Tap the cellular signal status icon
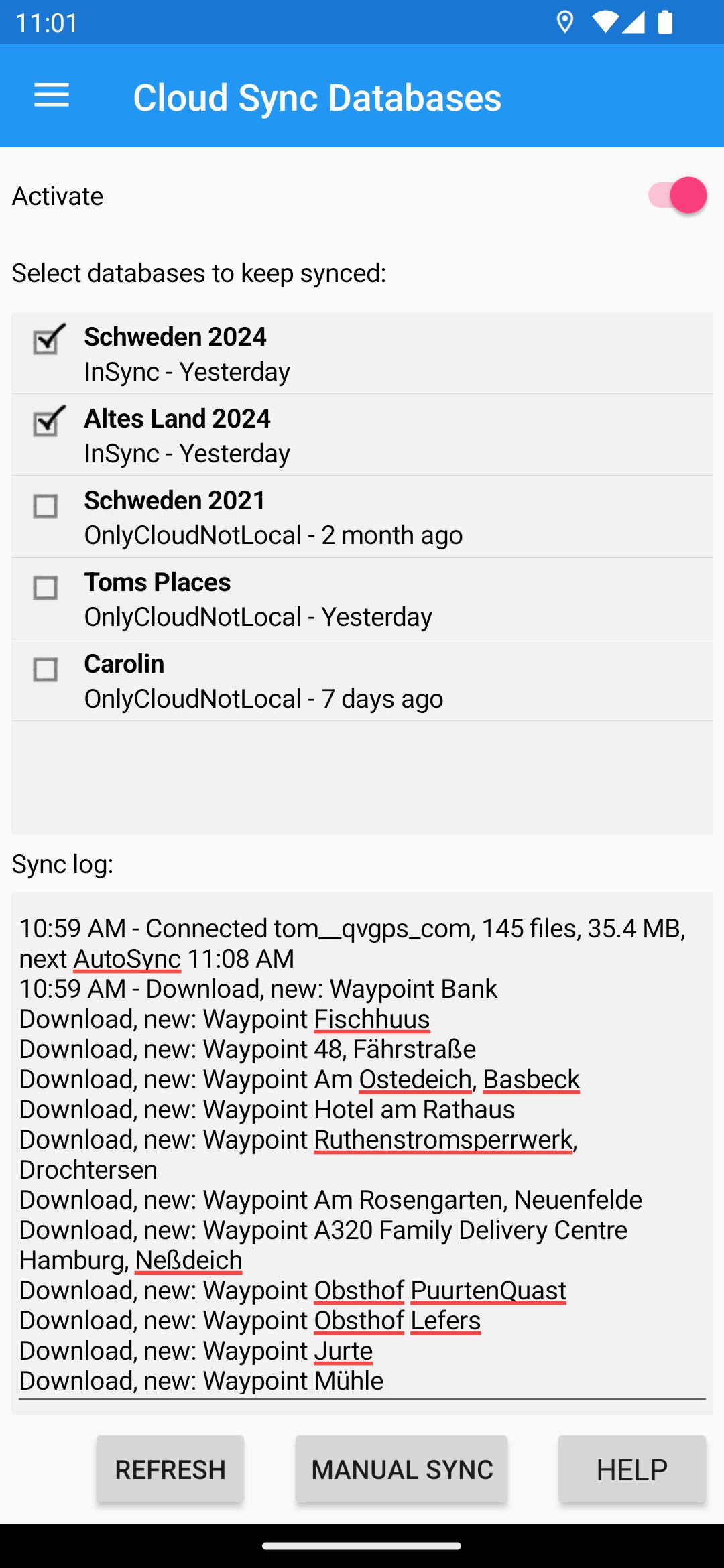 point(633,22)
